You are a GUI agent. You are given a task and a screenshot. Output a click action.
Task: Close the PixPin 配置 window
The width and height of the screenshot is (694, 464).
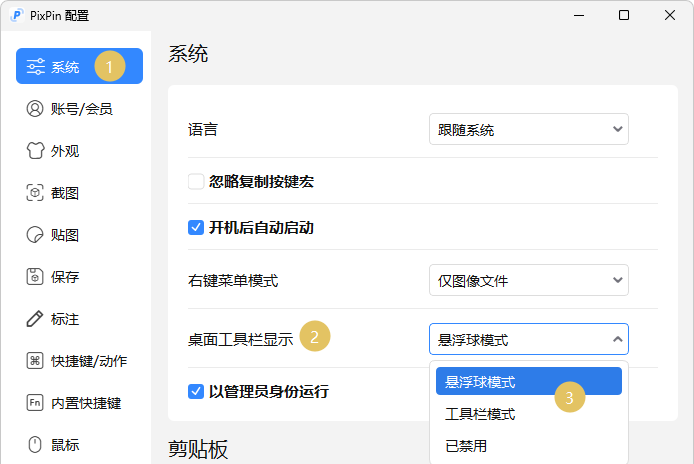tap(670, 15)
